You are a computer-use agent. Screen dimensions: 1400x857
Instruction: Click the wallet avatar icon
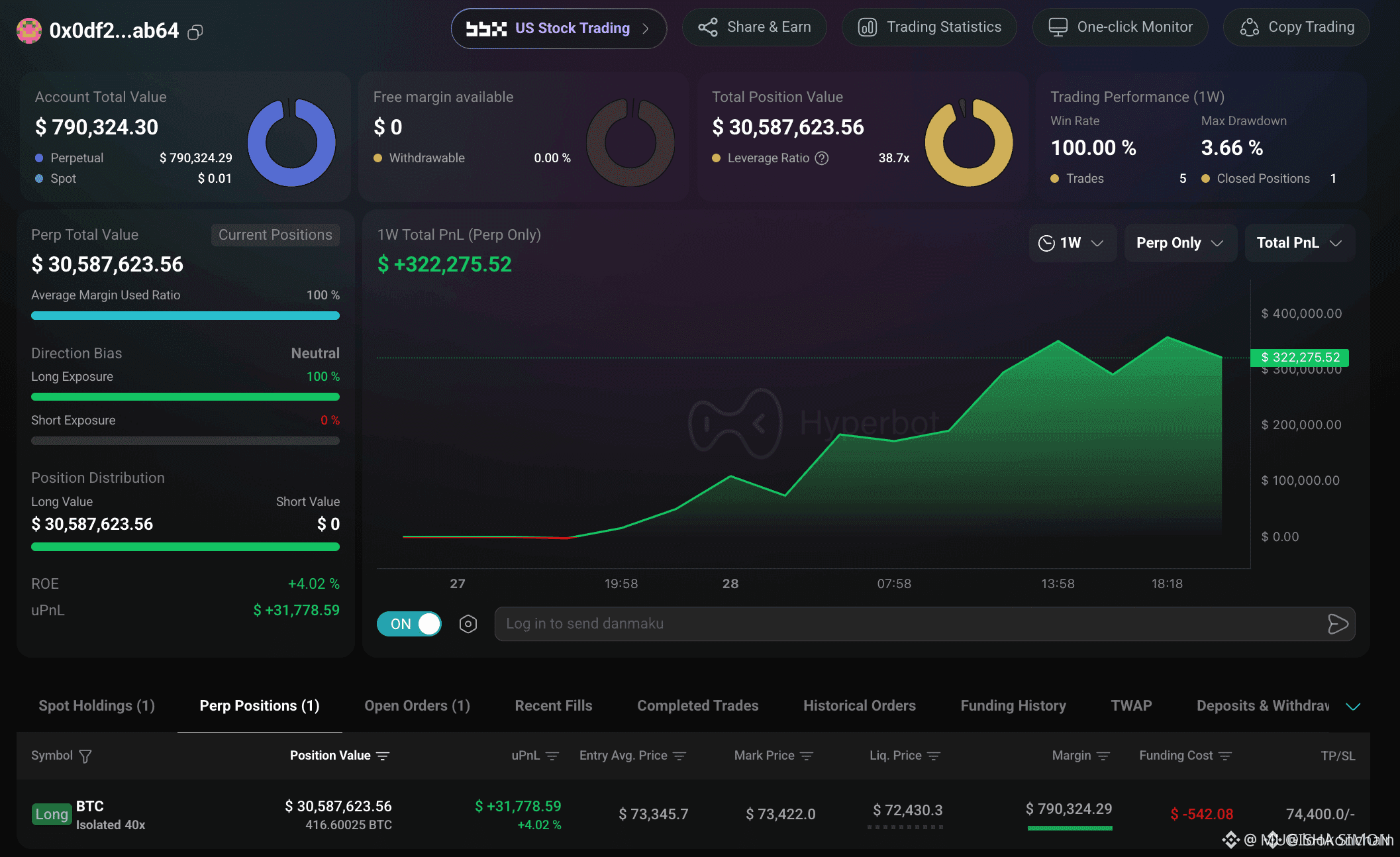click(28, 30)
